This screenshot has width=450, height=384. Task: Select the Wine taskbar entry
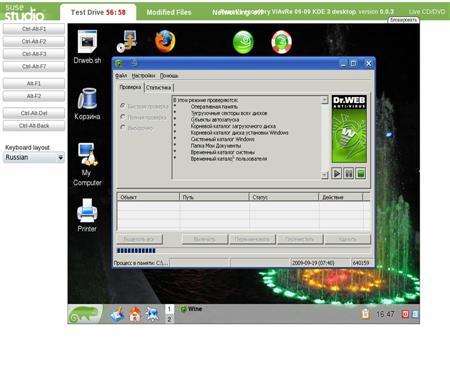pyautogui.click(x=191, y=309)
